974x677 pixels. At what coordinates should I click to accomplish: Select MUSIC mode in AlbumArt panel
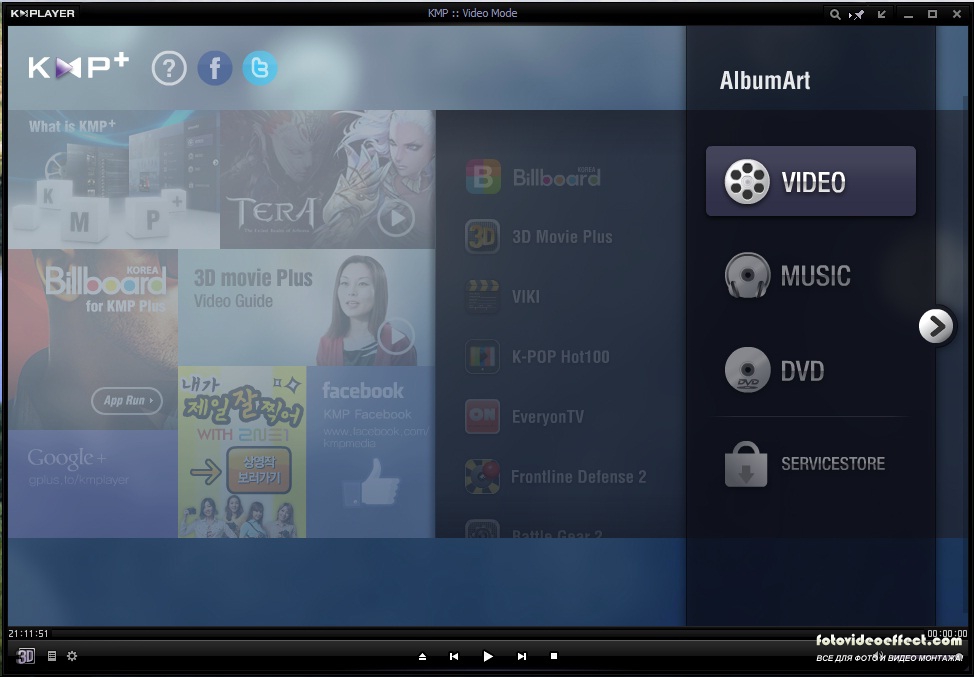tap(789, 276)
